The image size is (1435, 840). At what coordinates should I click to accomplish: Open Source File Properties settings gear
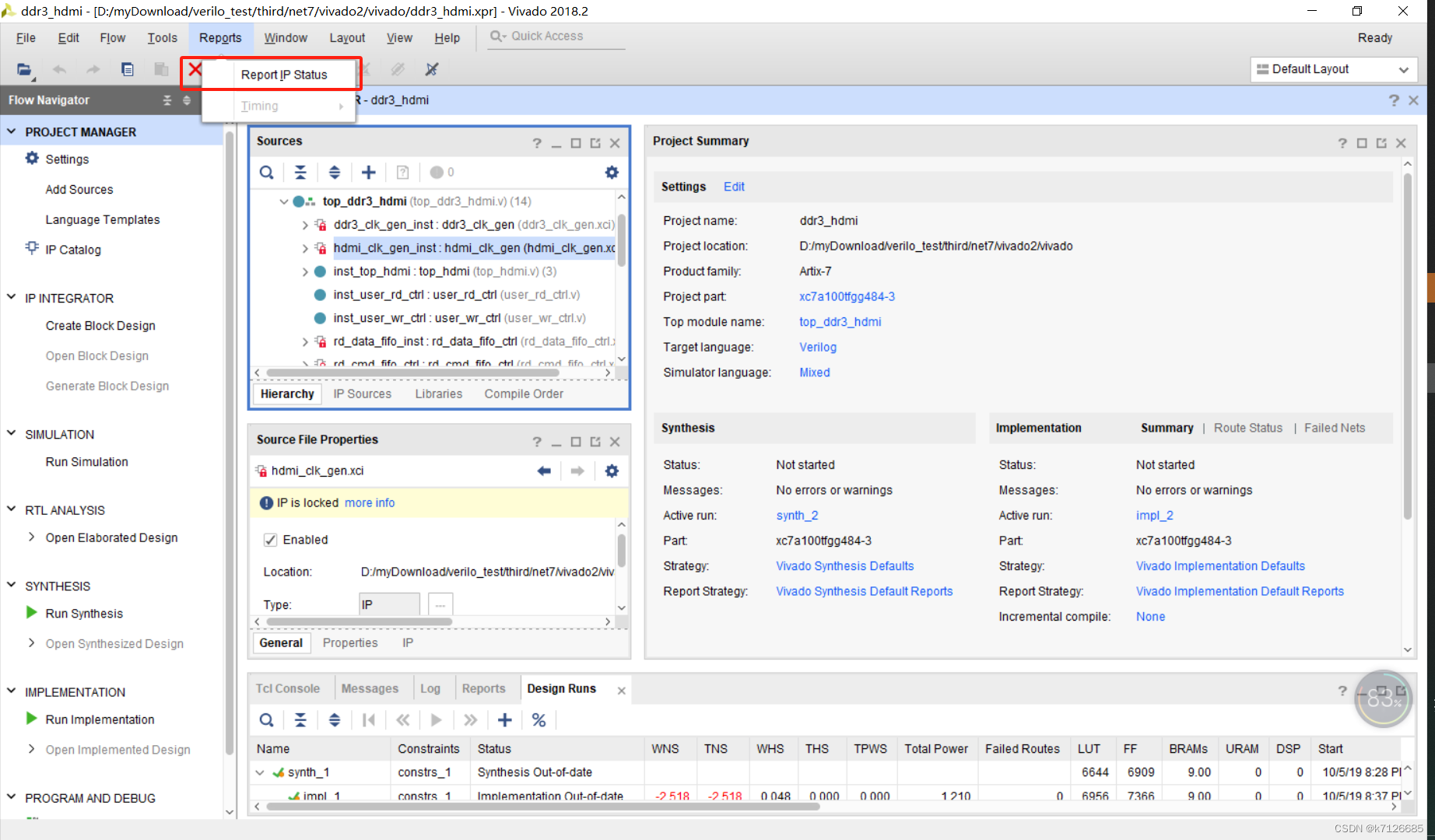tap(612, 471)
